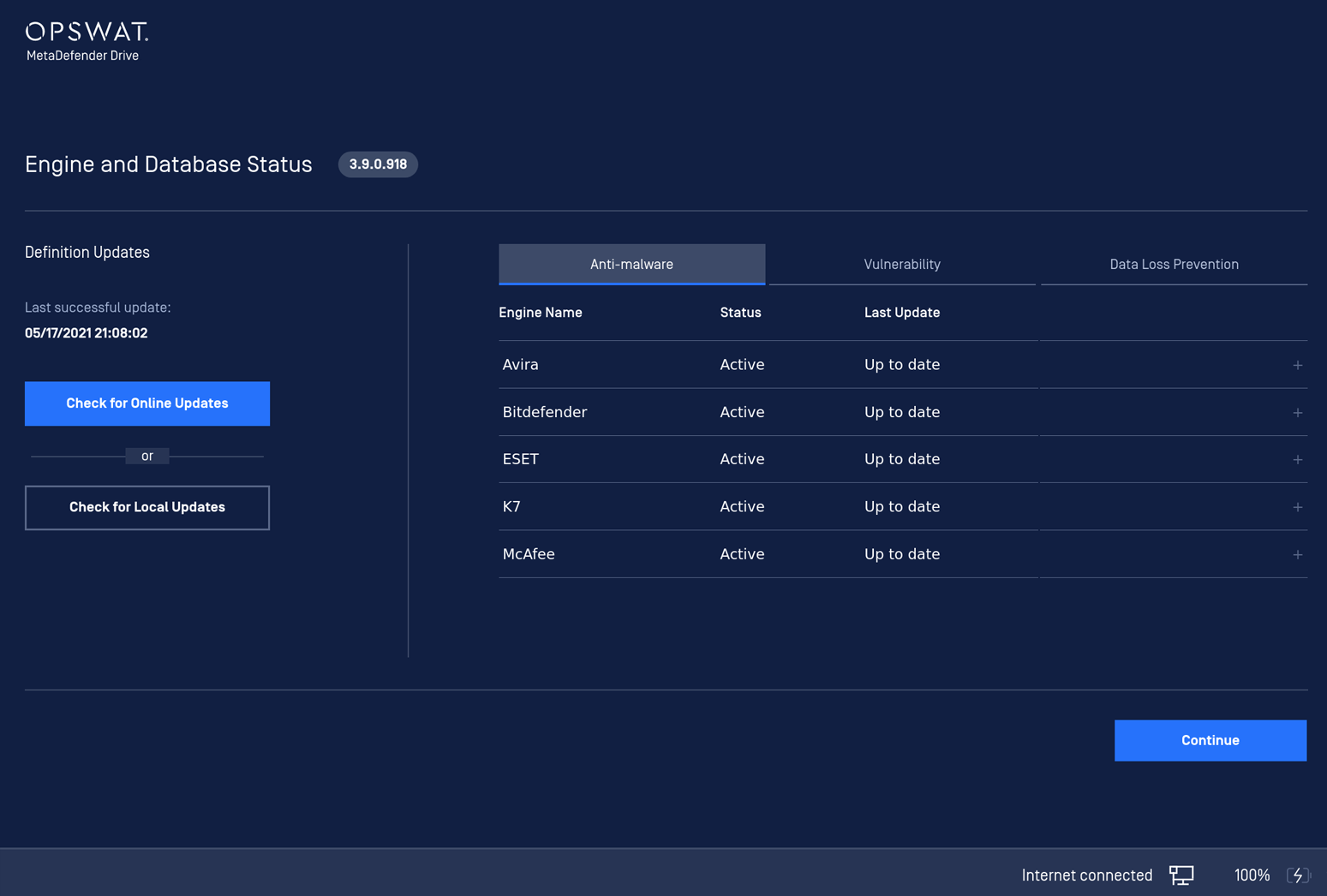Image resolution: width=1327 pixels, height=896 pixels.
Task: Click the OPSWAT logo
Action: tap(87, 32)
